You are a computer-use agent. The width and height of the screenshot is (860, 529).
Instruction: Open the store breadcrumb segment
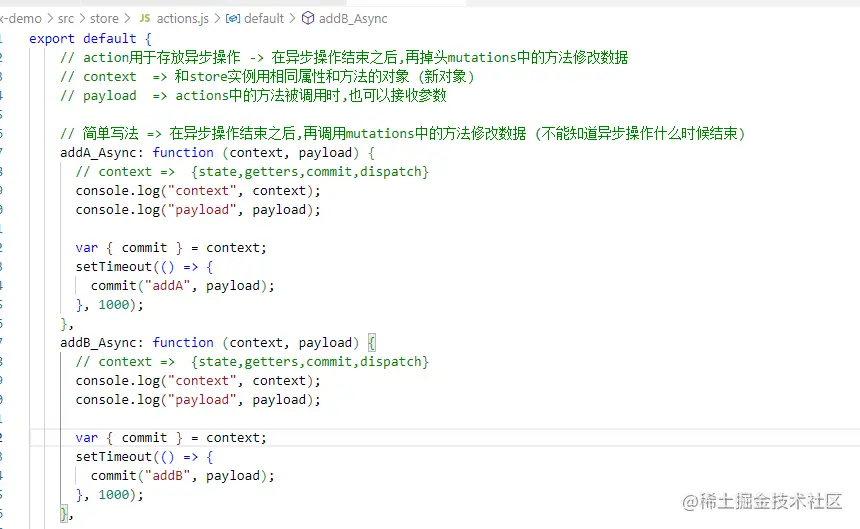click(x=104, y=19)
